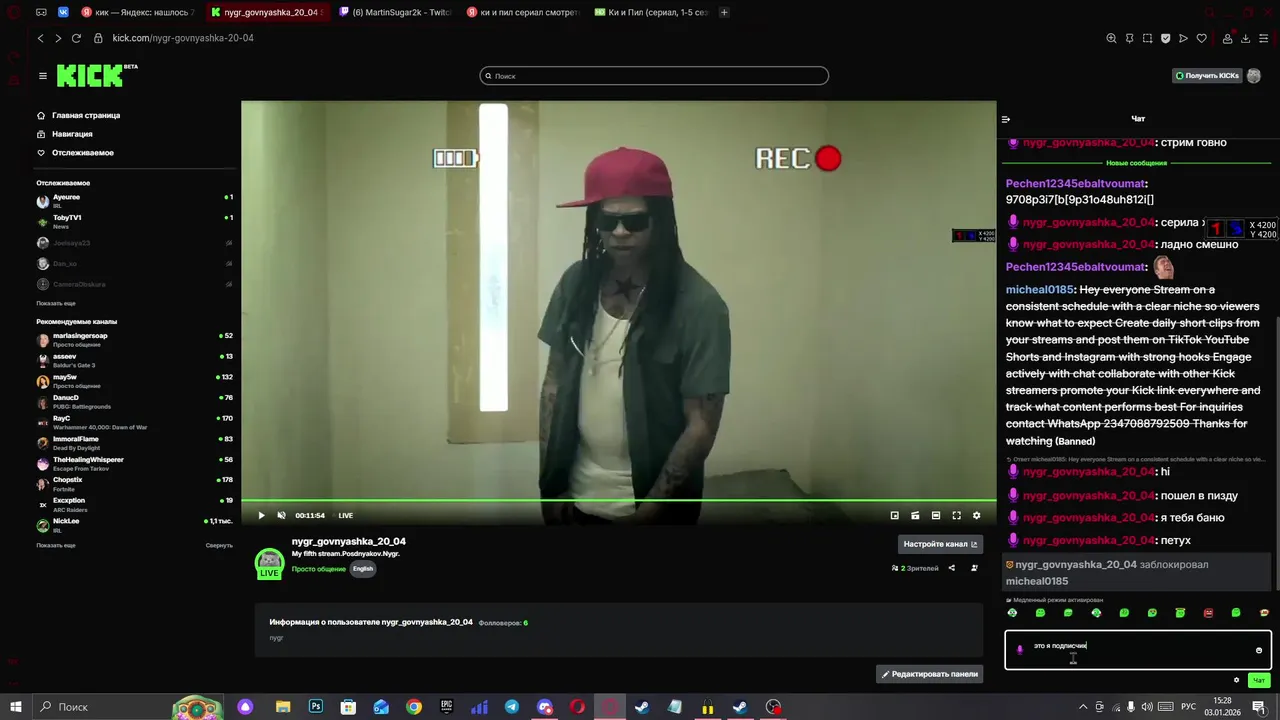Collapse the chat panel

click(1006, 119)
